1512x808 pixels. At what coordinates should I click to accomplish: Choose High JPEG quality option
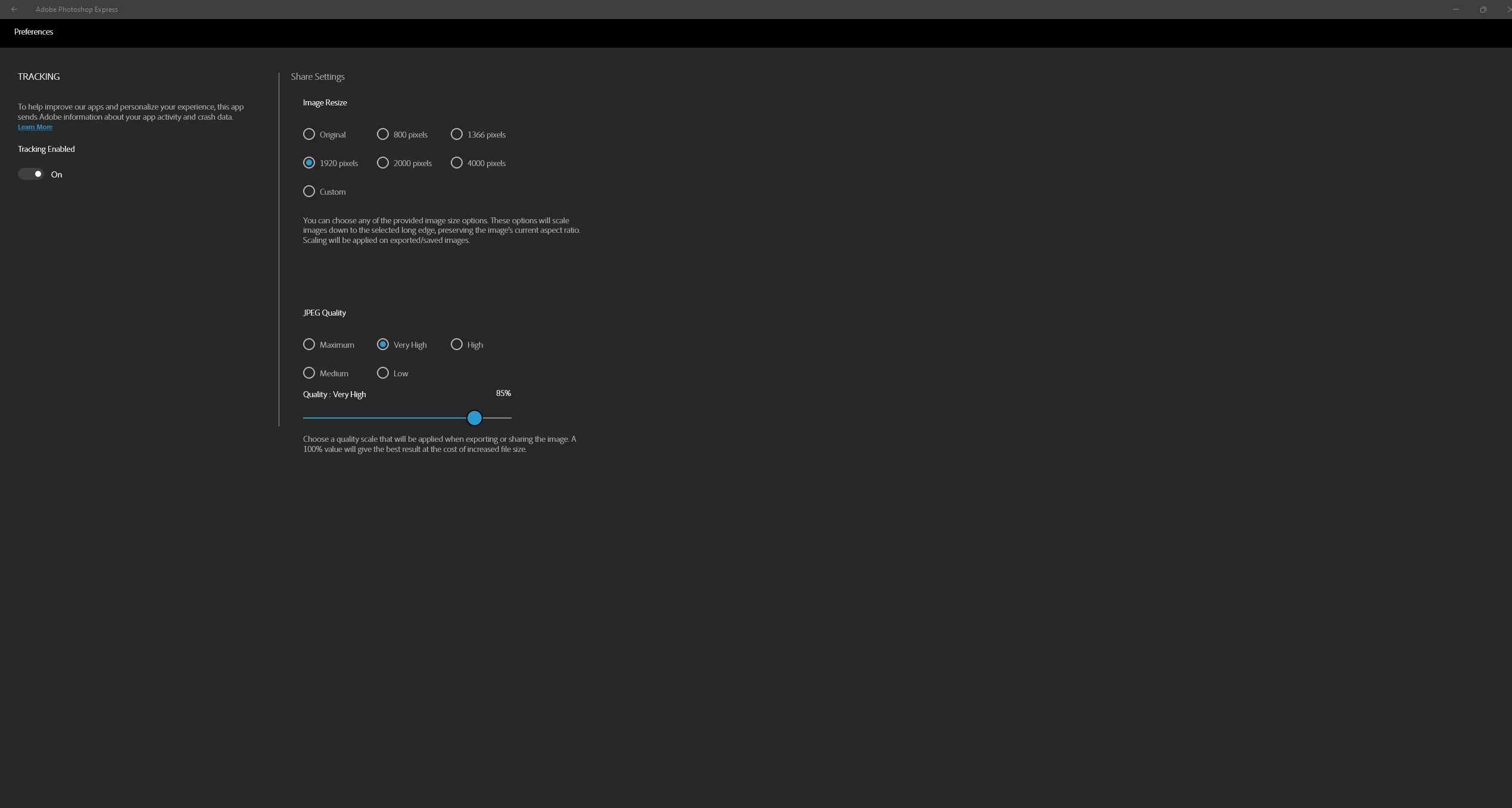pyautogui.click(x=457, y=345)
